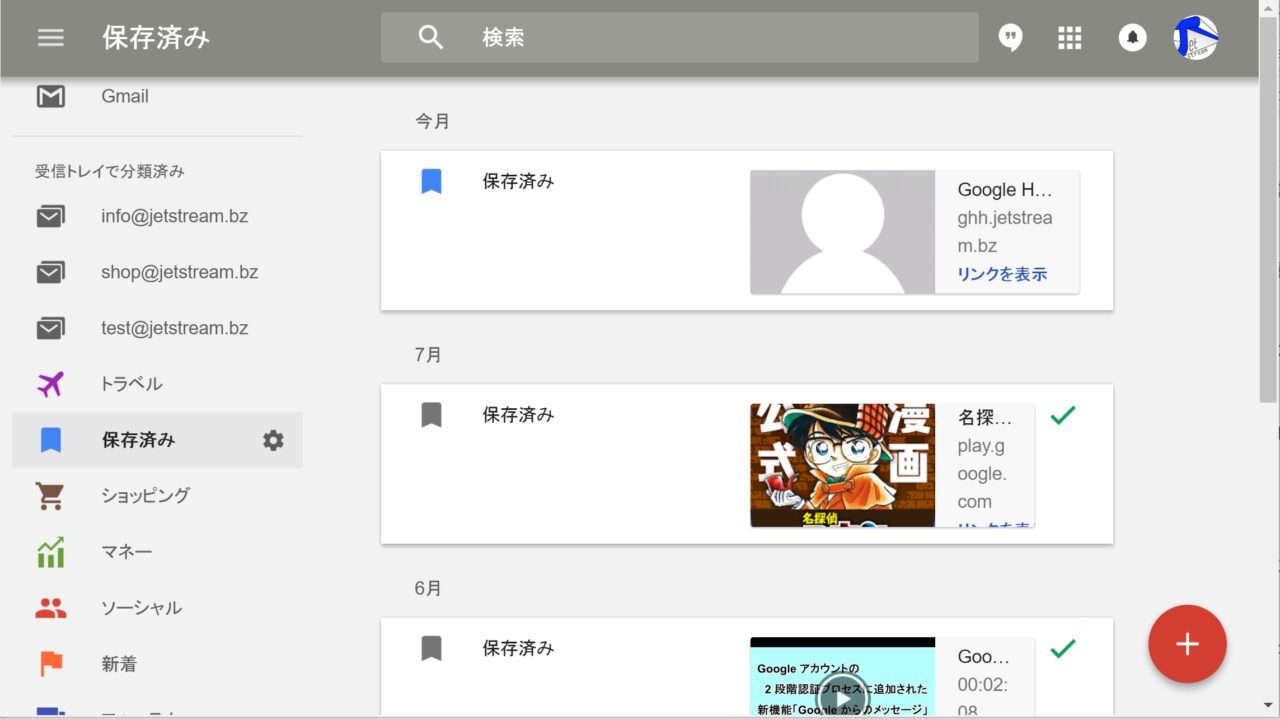Open the Gmail entry in sidebar
The image size is (1280, 719).
pos(124,96)
